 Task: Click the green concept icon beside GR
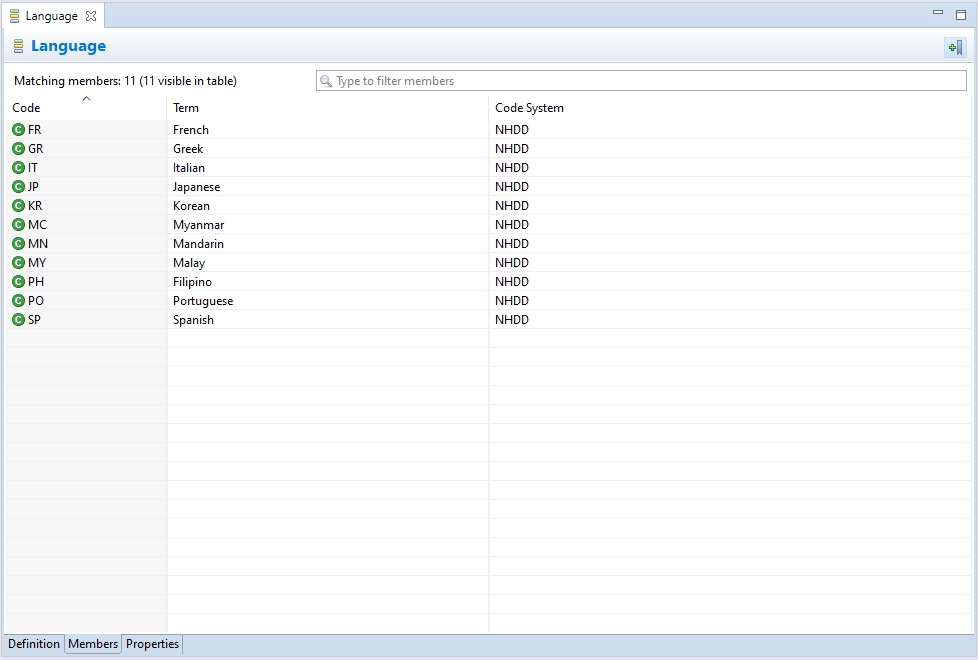coord(18,149)
